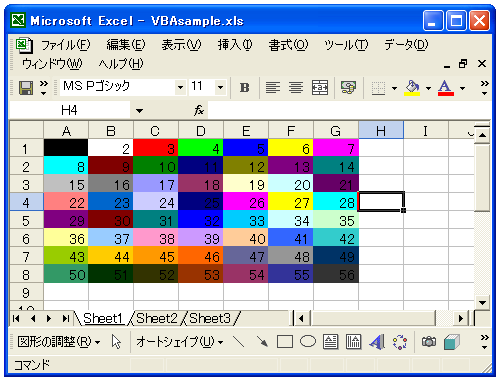Image resolution: width=498 pixels, height=380 pixels.
Task: Apply left text alignment
Action: [273, 88]
